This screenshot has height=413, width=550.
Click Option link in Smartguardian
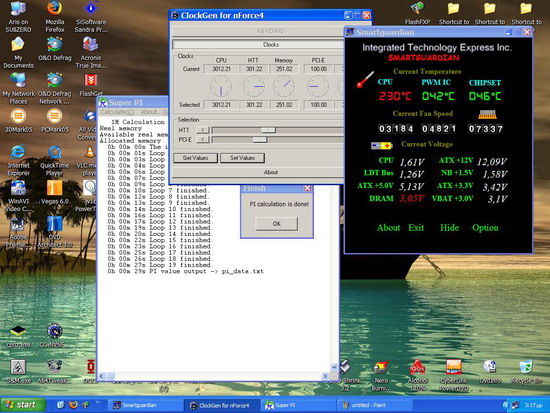click(485, 228)
